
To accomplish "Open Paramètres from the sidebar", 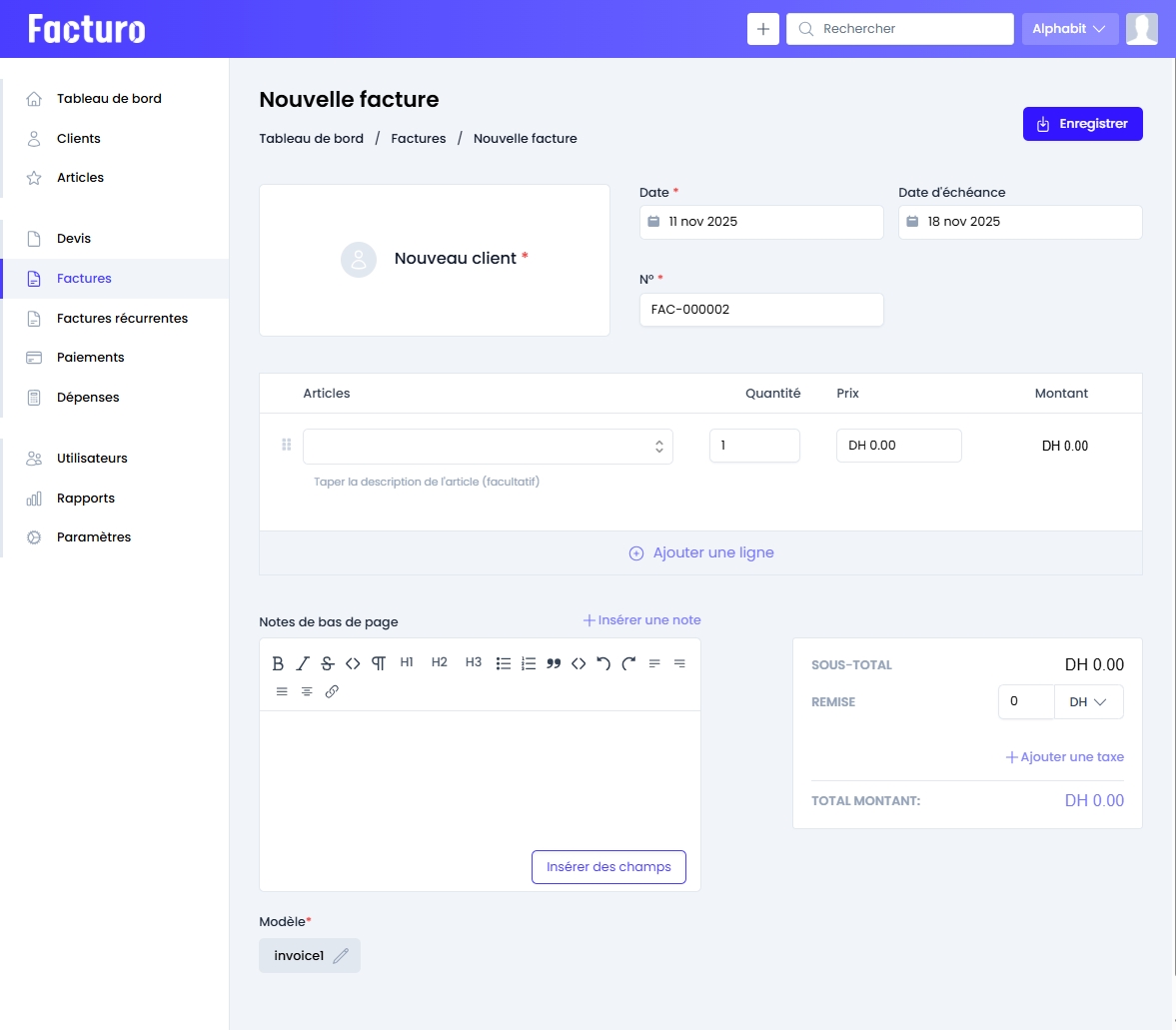I will click(94, 537).
